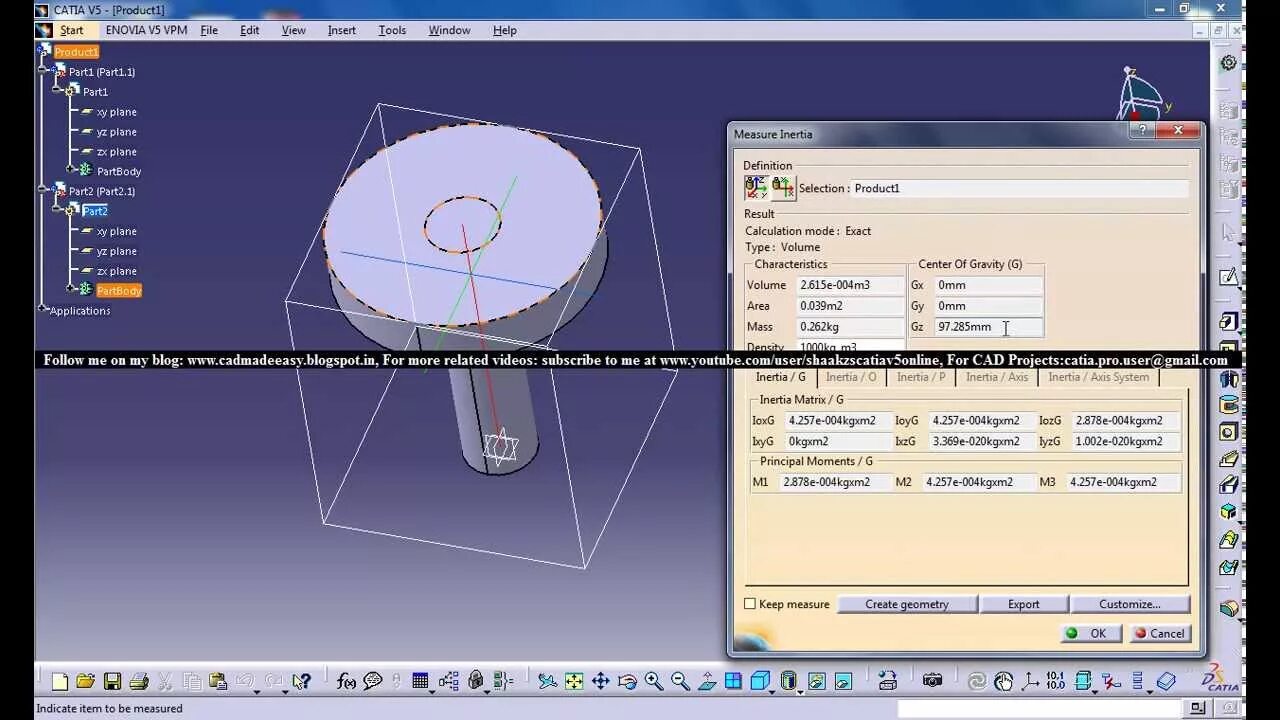Click the Cancel button
The width and height of the screenshot is (1280, 720).
1159,633
